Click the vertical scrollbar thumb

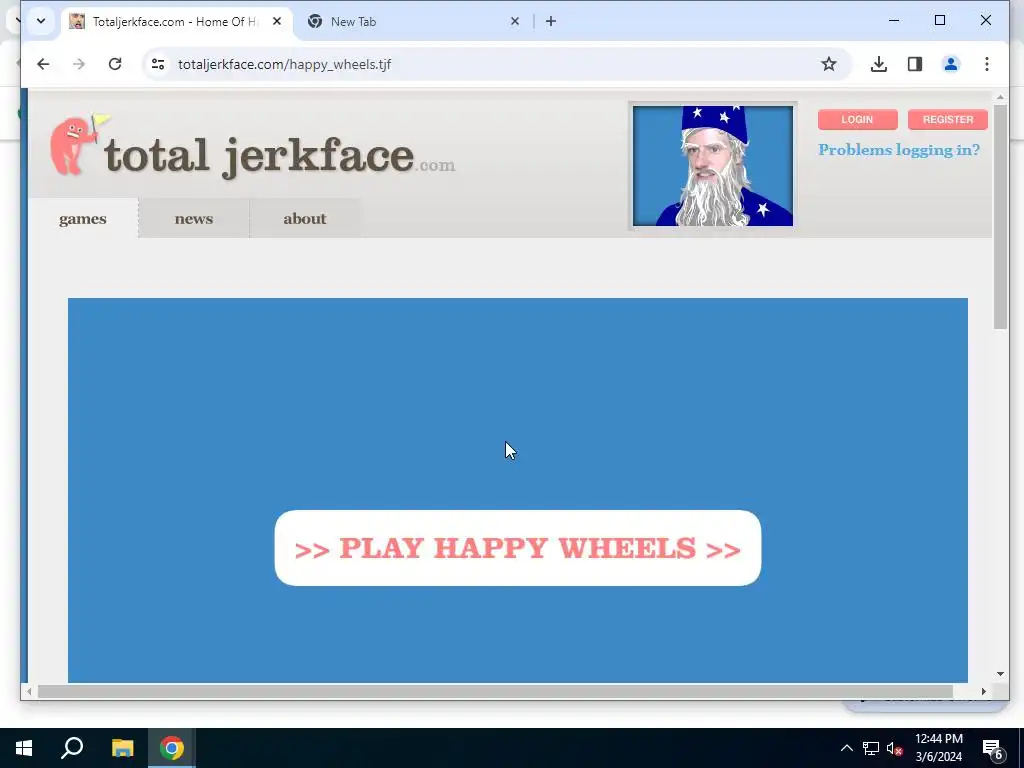1000,217
